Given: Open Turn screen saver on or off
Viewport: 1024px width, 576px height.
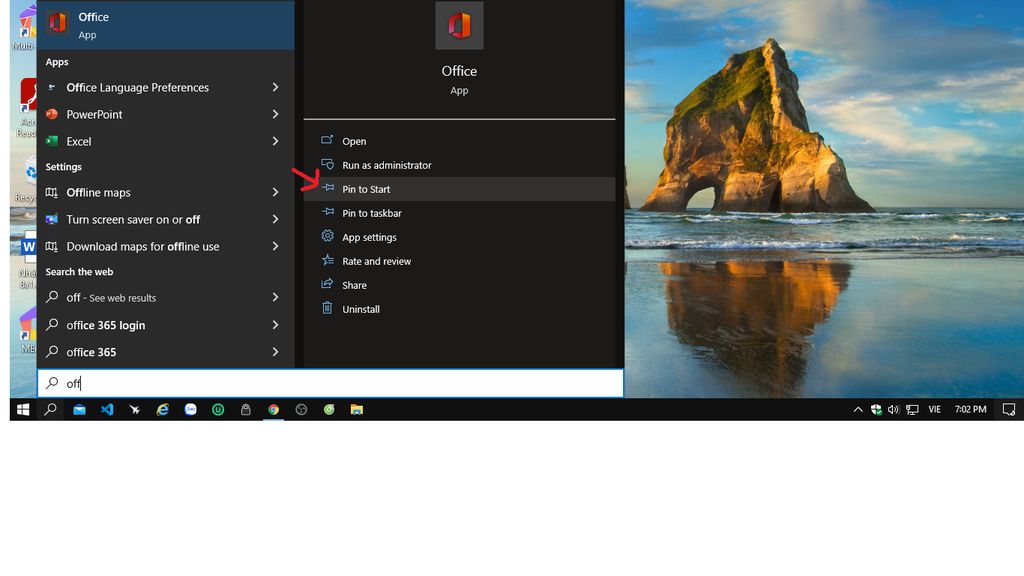Looking at the screenshot, I should [133, 219].
